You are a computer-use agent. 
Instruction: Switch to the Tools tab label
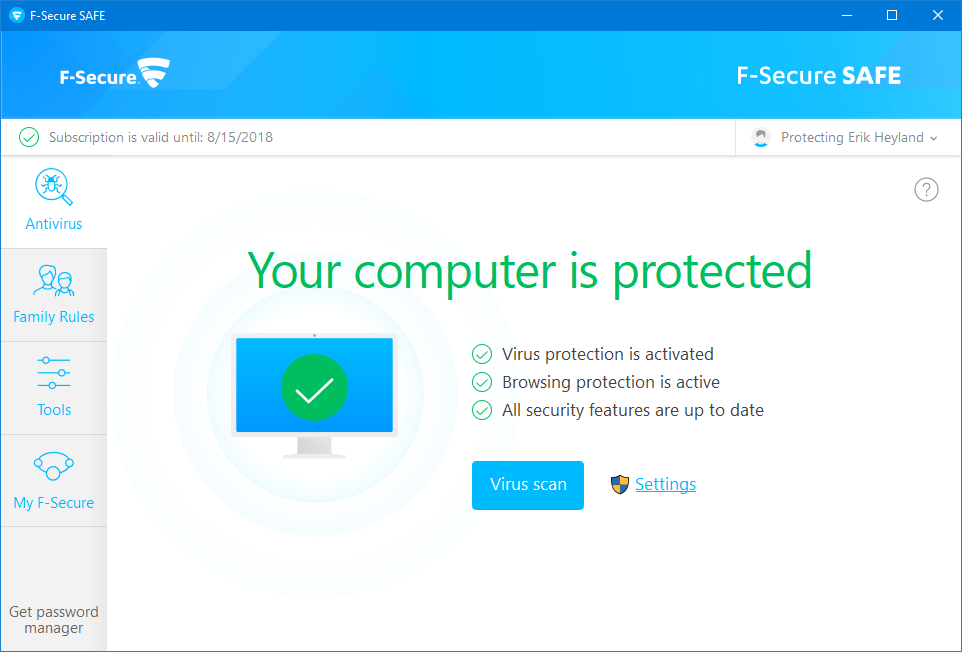pos(54,410)
